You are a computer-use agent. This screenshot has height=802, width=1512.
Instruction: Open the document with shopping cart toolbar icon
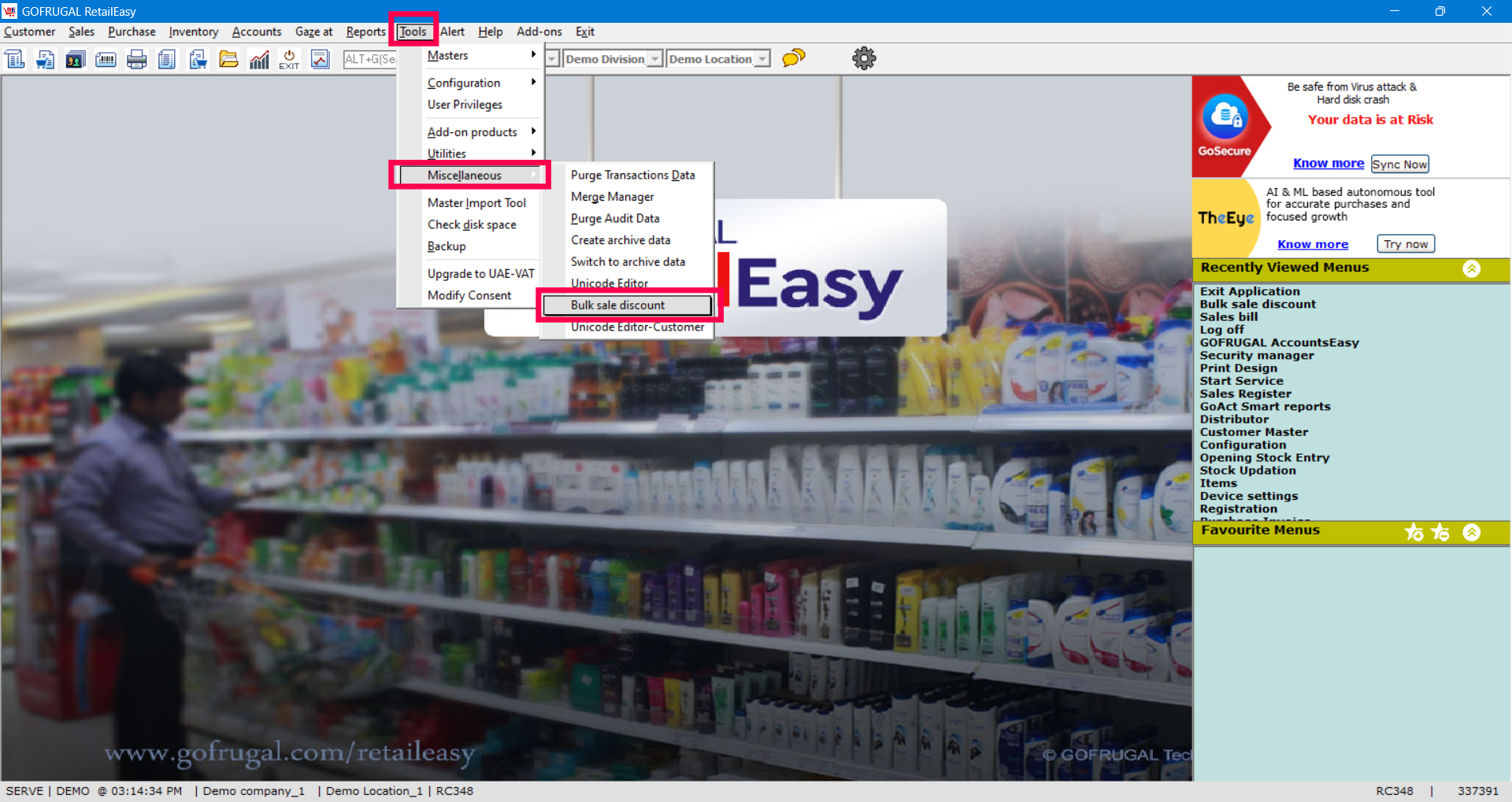coord(45,59)
